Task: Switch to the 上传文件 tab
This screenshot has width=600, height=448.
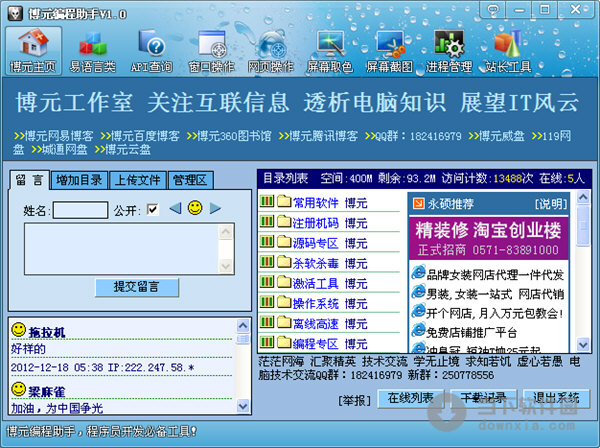Action: point(138,180)
